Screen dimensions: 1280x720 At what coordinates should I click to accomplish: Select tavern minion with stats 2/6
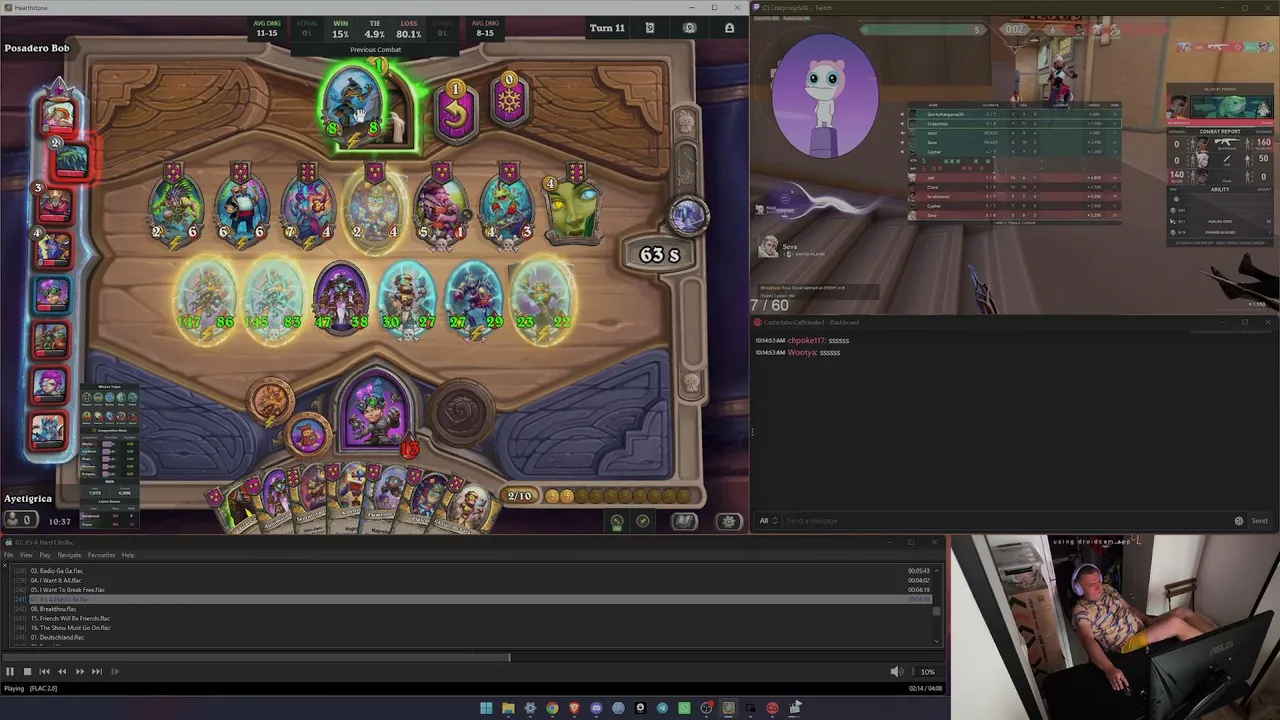(177, 208)
